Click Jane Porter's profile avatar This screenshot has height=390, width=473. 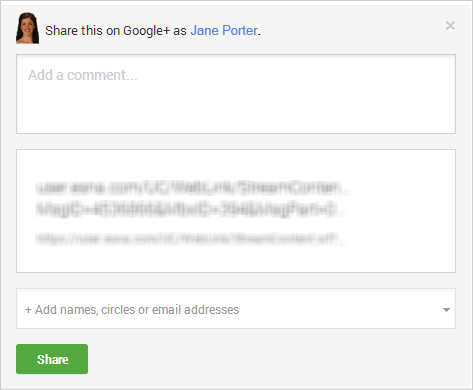click(x=27, y=28)
